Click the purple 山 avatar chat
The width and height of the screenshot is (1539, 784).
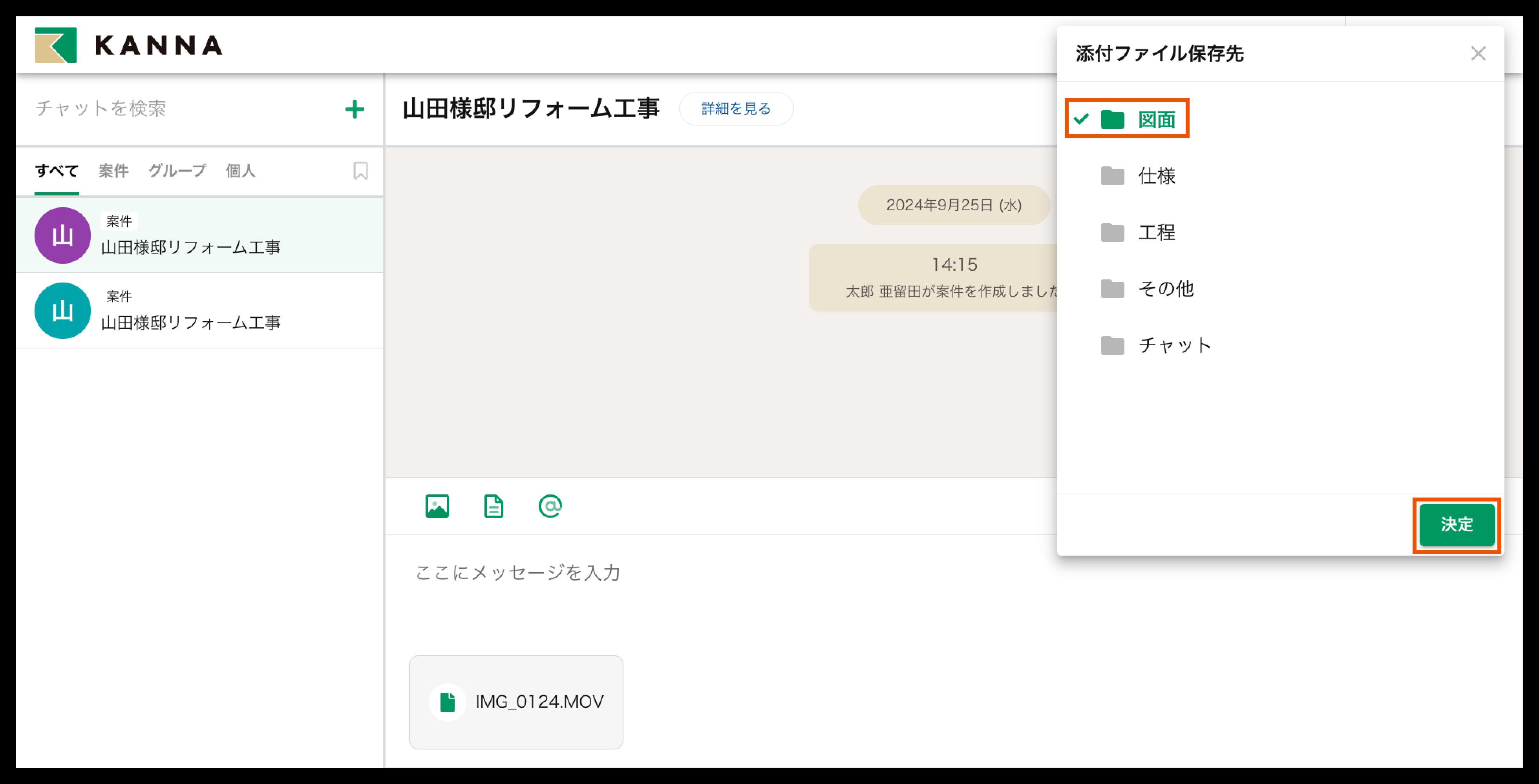(x=63, y=235)
